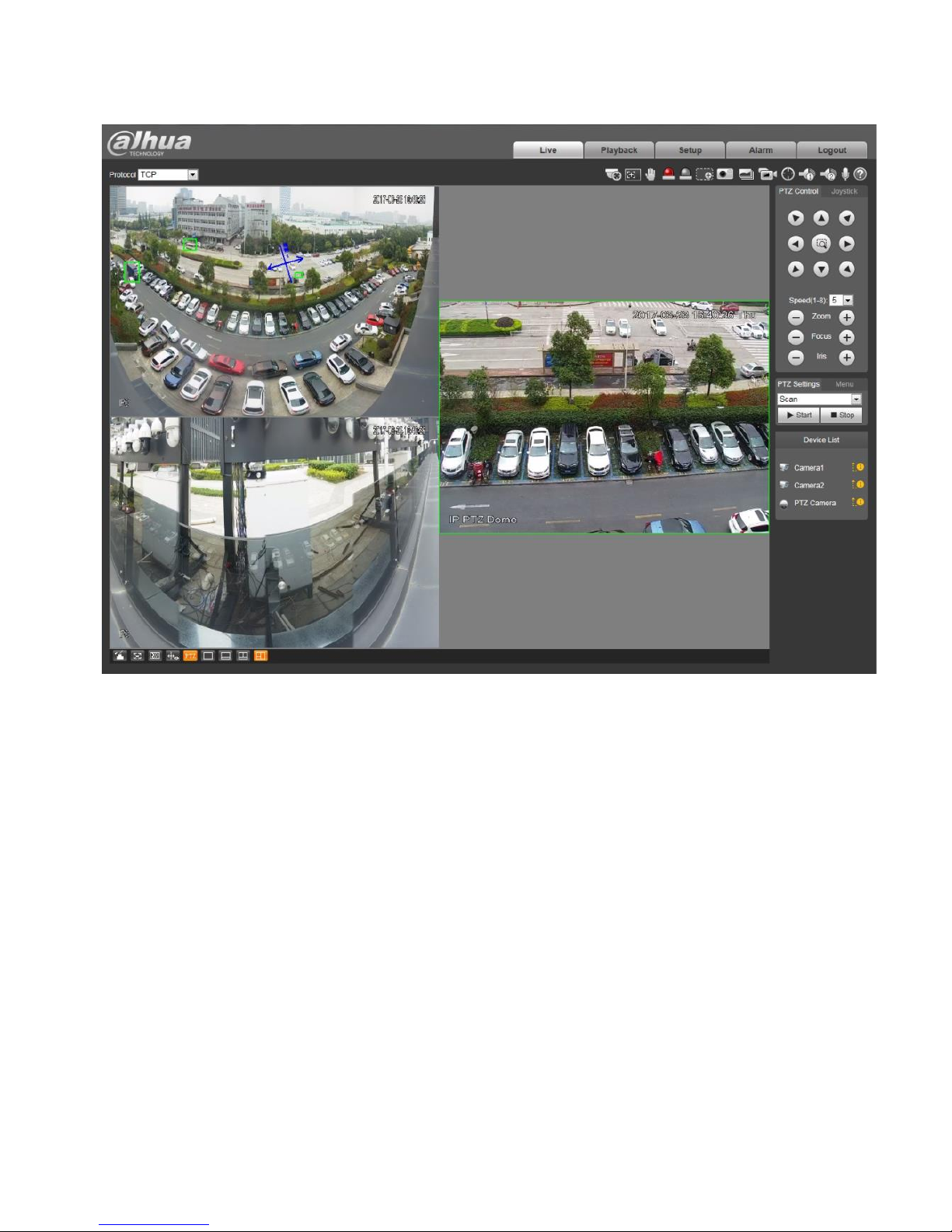952x1232 pixels.
Task: Toggle the orange PTZ button
Action: coord(190,656)
